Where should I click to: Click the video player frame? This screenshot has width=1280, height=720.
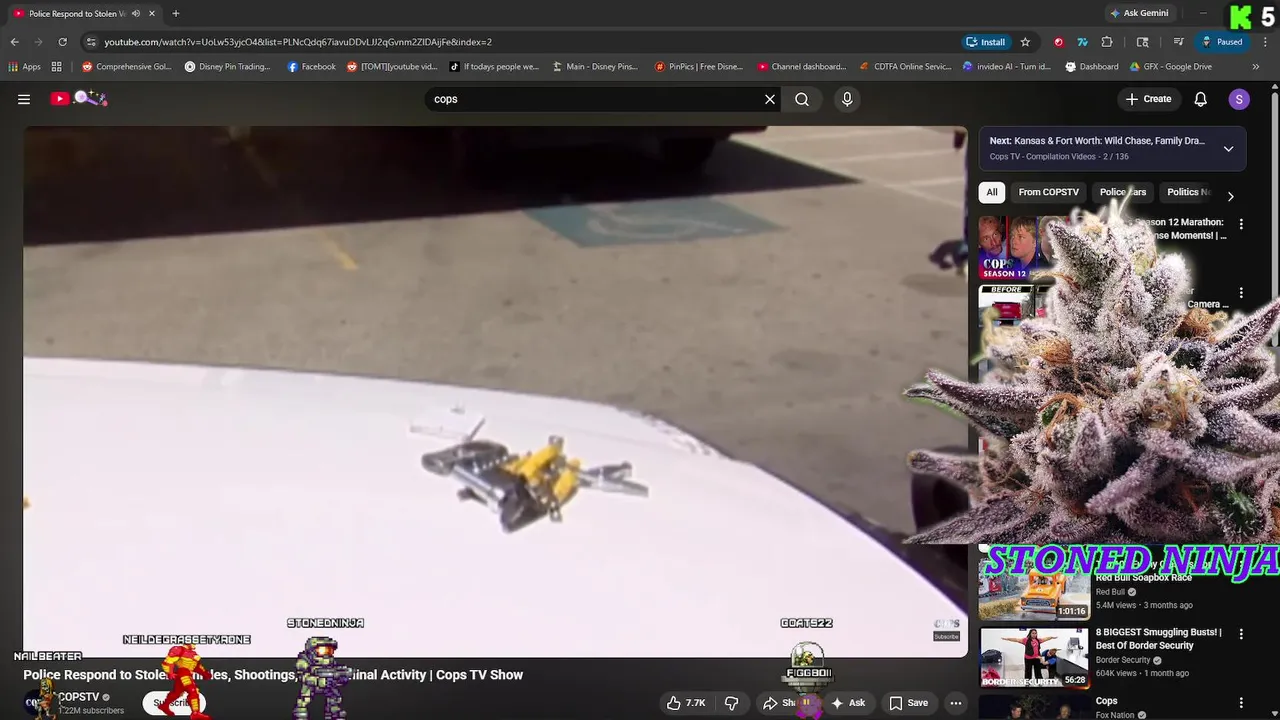pyautogui.click(x=495, y=390)
